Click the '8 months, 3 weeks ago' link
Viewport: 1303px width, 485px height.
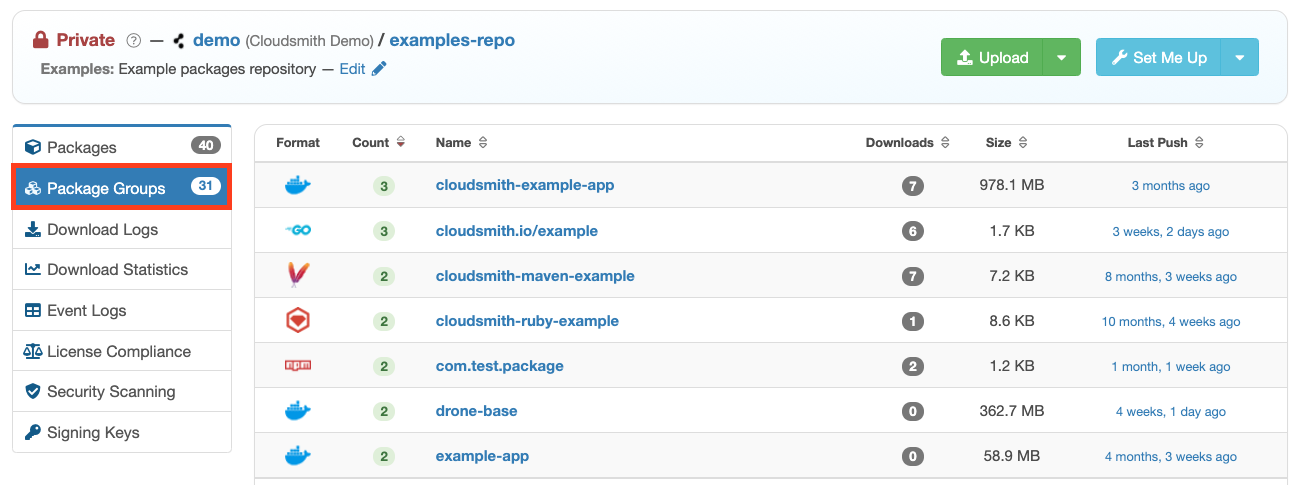point(1170,277)
